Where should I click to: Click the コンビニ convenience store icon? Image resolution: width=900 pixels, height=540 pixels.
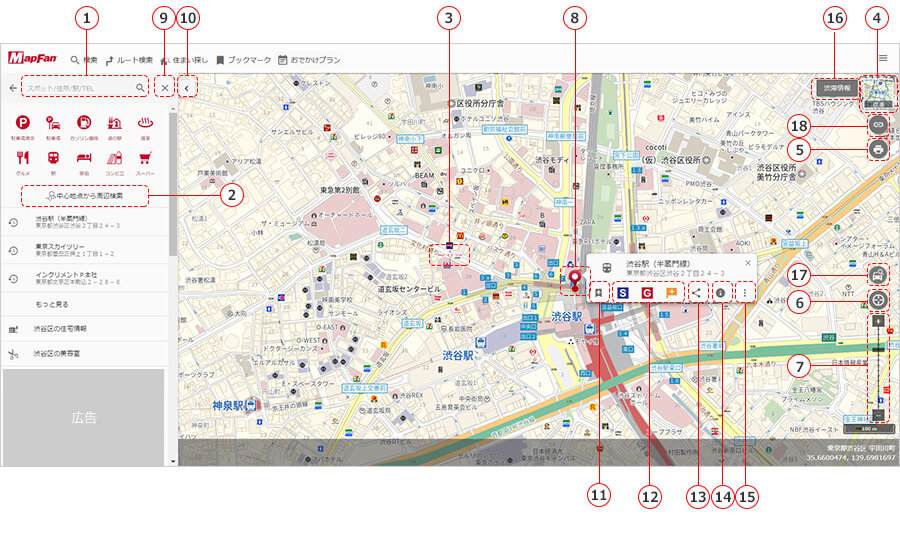point(114,157)
